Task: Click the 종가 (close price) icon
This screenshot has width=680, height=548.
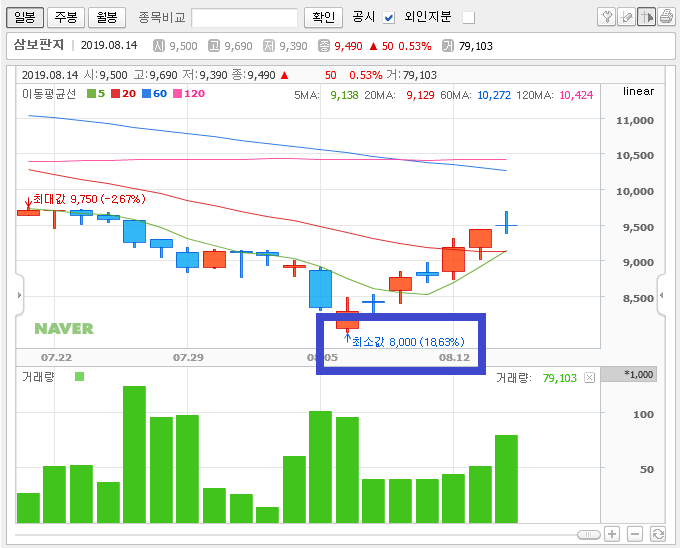Action: [x=324, y=46]
